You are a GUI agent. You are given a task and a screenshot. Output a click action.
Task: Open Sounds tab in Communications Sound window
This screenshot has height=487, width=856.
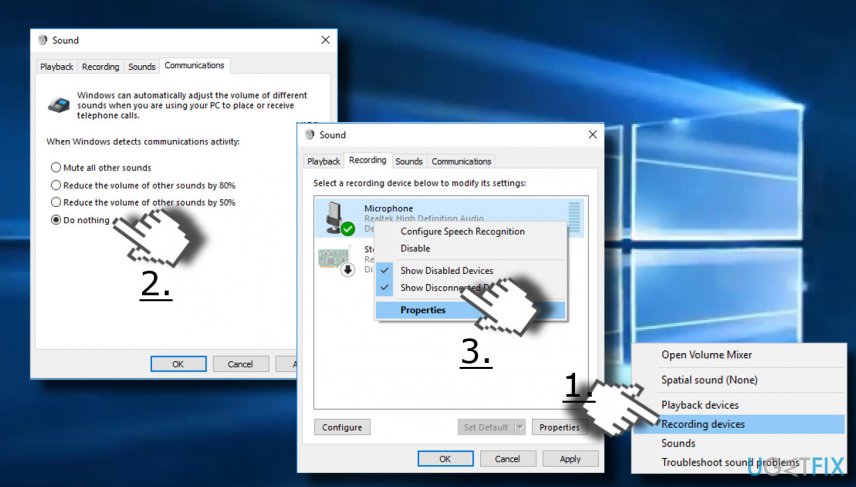tap(142, 67)
